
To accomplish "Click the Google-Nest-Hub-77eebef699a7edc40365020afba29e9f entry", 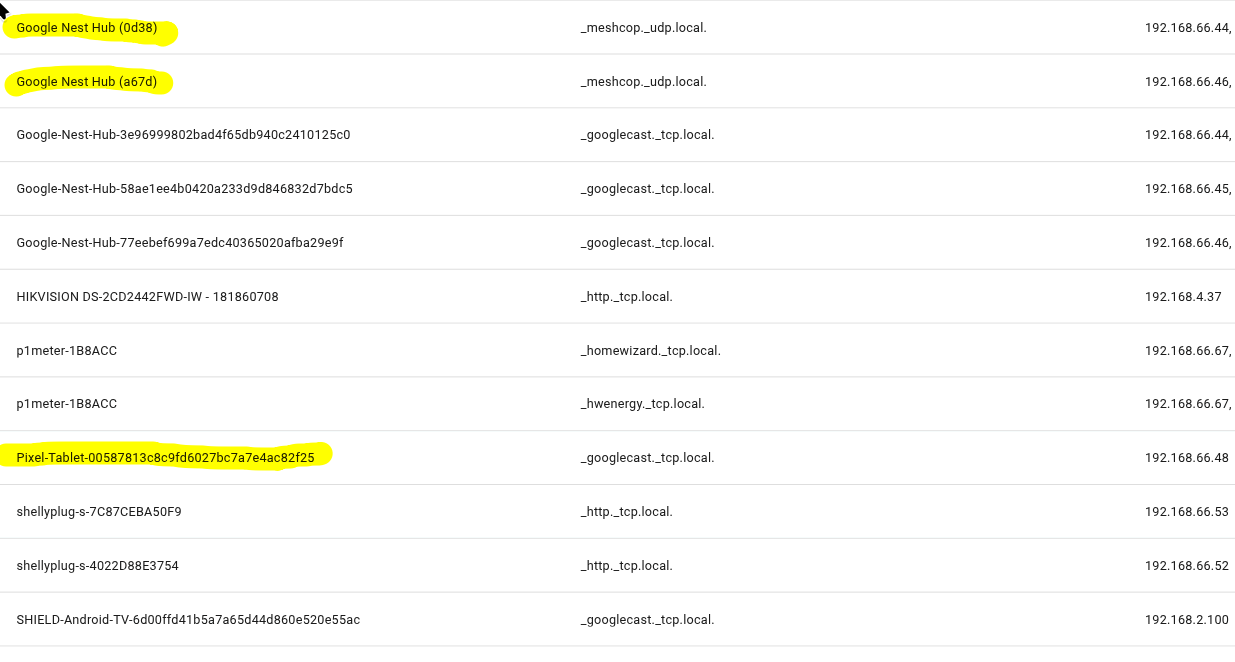I will point(180,243).
